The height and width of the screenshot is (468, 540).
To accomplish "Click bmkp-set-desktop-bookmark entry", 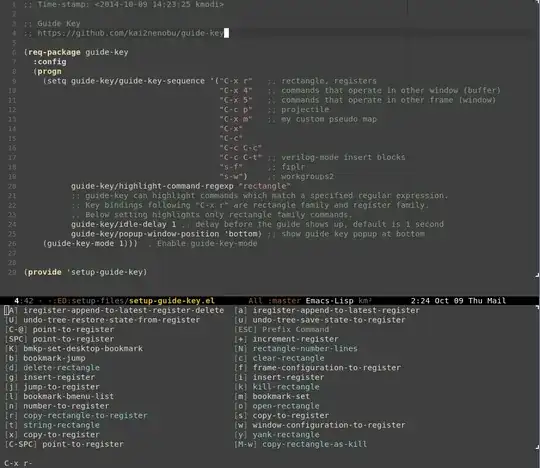I will 74,349.
